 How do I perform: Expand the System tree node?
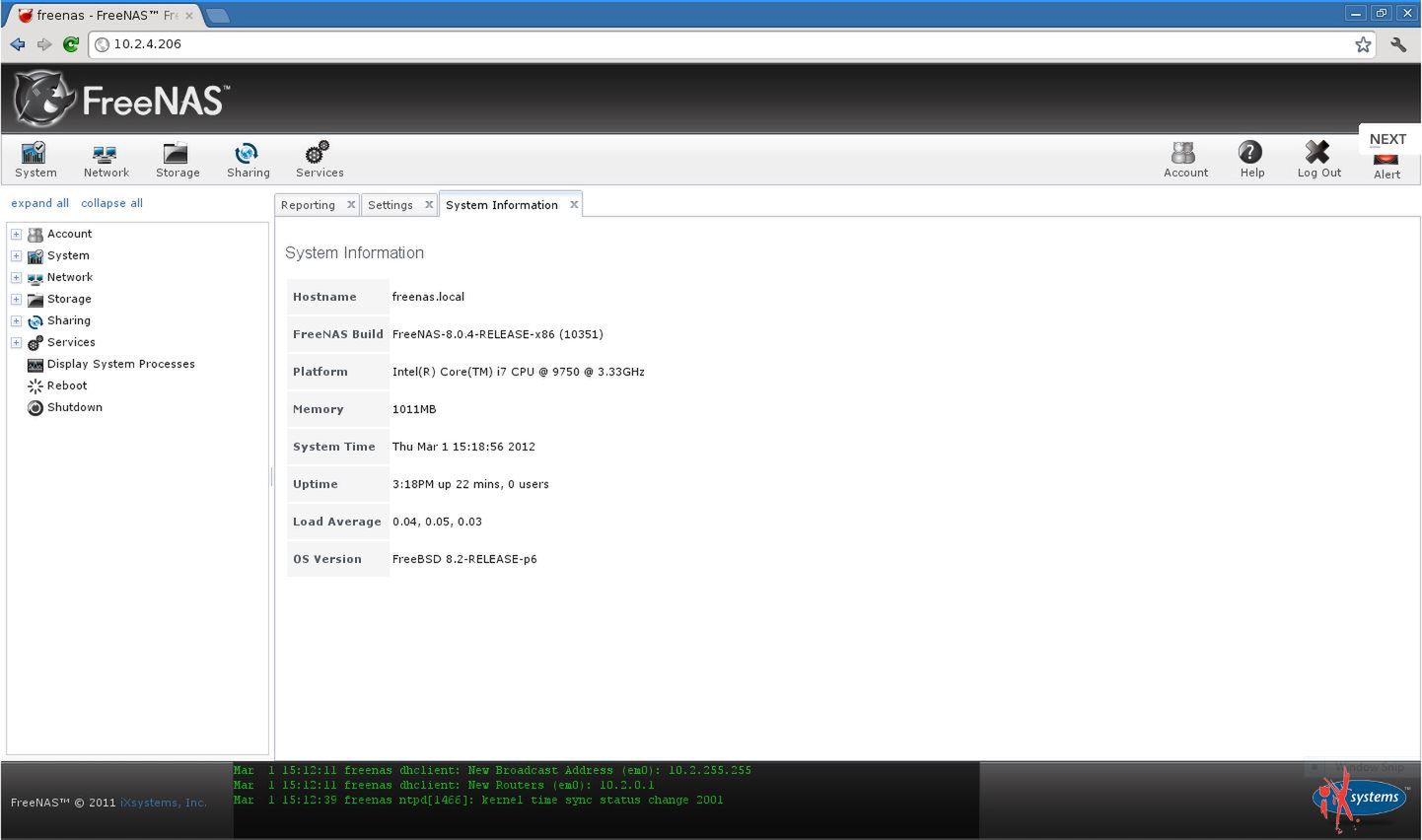click(x=16, y=256)
